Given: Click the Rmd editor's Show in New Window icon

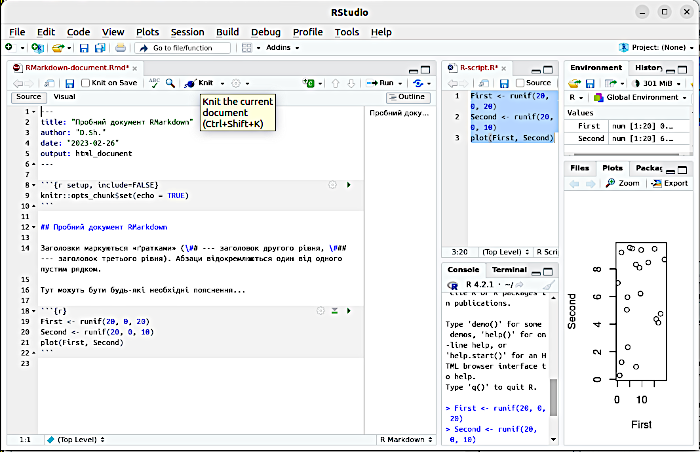Looking at the screenshot, I should [49, 83].
